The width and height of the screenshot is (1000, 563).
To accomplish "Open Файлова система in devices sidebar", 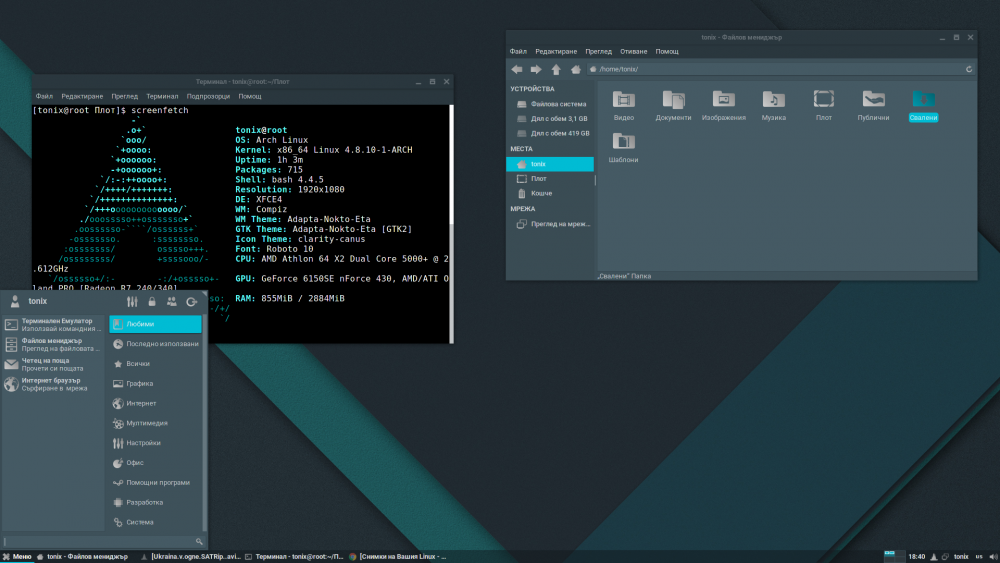I will 550,104.
